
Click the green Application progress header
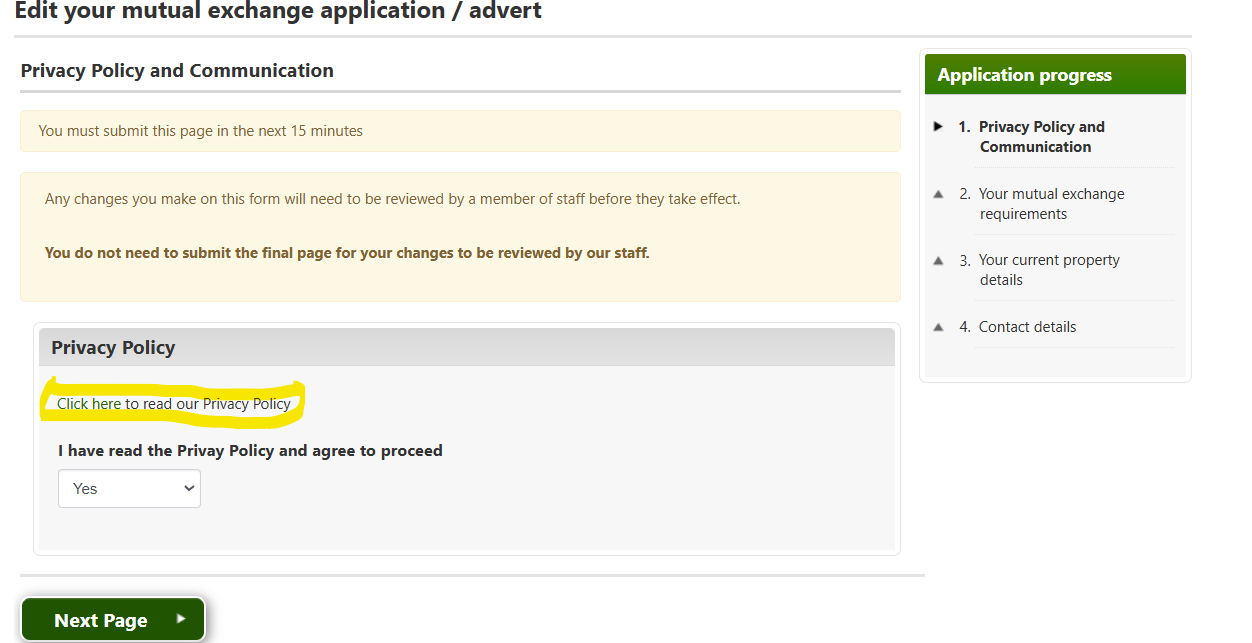(x=1055, y=75)
